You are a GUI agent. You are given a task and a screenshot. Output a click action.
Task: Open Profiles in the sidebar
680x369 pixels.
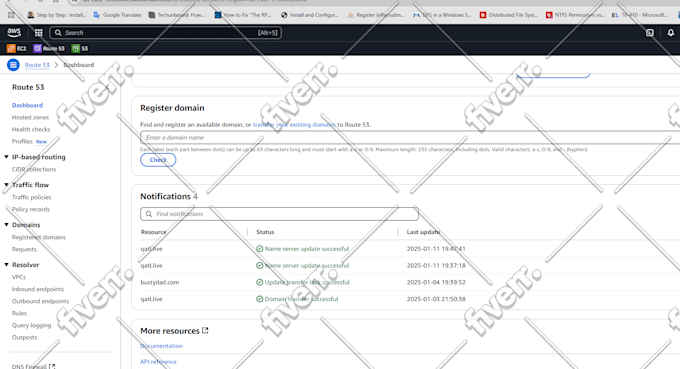pyautogui.click(x=22, y=141)
